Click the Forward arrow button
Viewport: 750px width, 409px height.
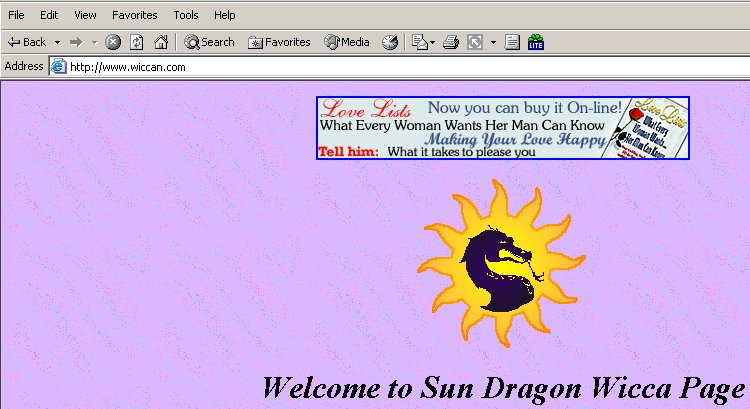pyautogui.click(x=77, y=43)
